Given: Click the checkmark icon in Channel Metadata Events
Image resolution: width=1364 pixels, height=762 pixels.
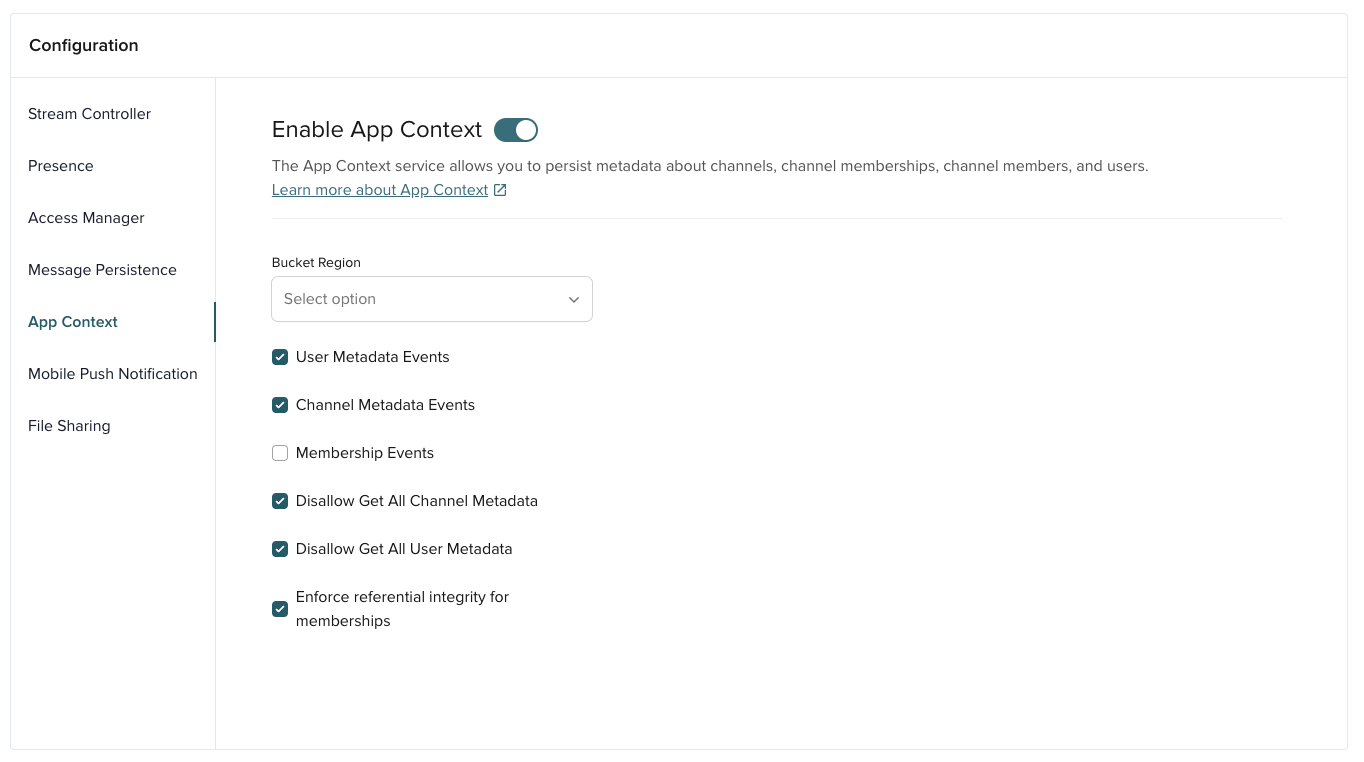Looking at the screenshot, I should (x=280, y=405).
